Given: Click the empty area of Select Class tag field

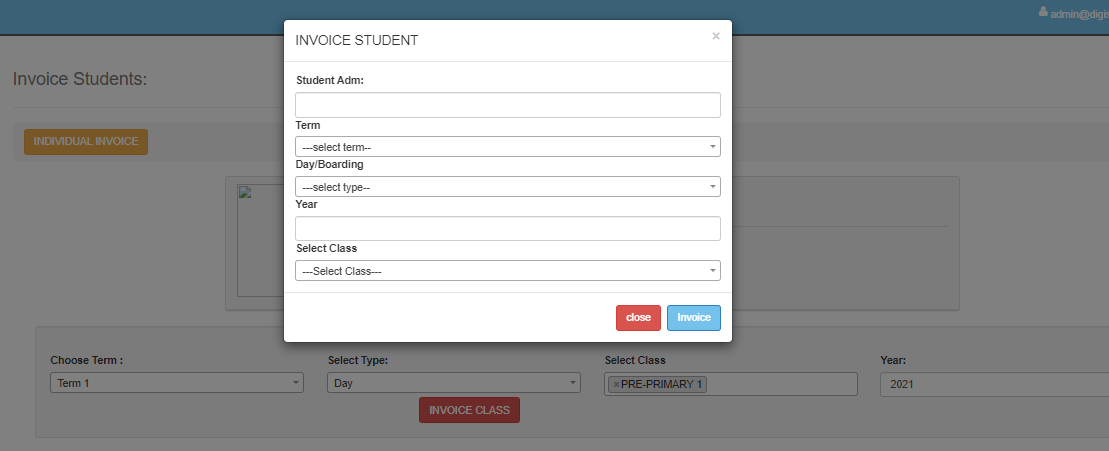Looking at the screenshot, I should click(x=780, y=384).
